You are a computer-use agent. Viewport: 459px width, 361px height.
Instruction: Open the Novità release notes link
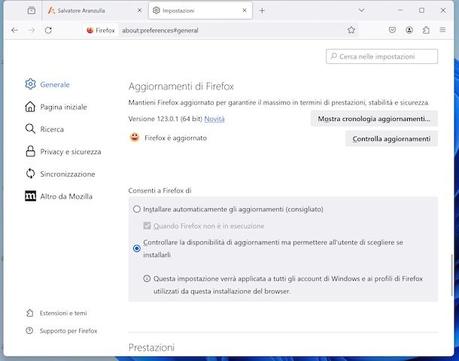point(214,119)
